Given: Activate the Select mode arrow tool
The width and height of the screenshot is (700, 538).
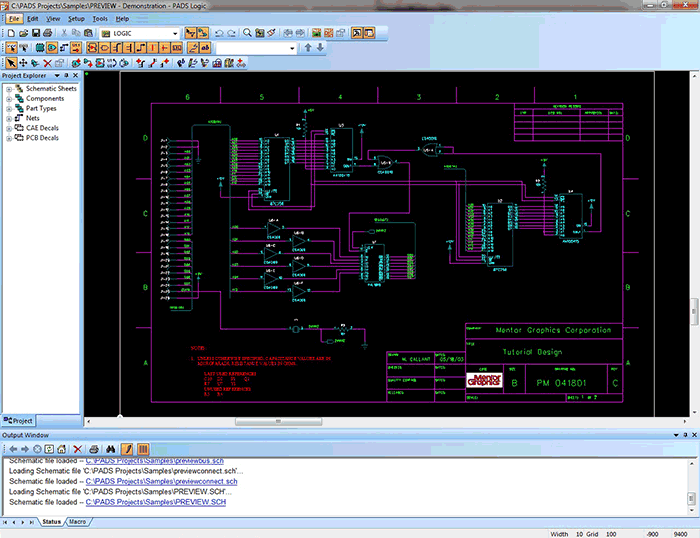Looking at the screenshot, I should click(11, 63).
